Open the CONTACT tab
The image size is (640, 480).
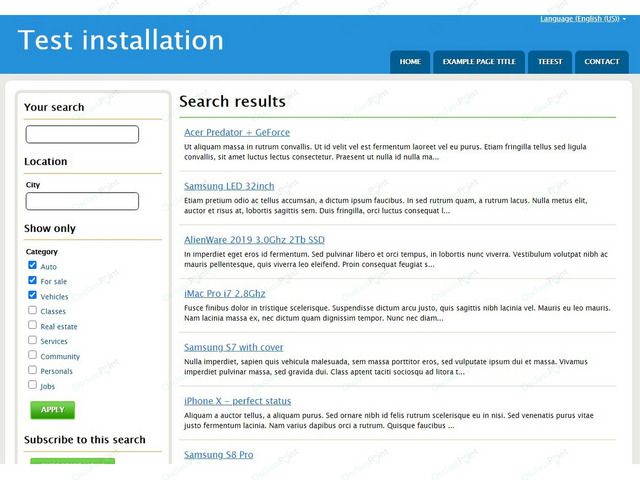602,62
